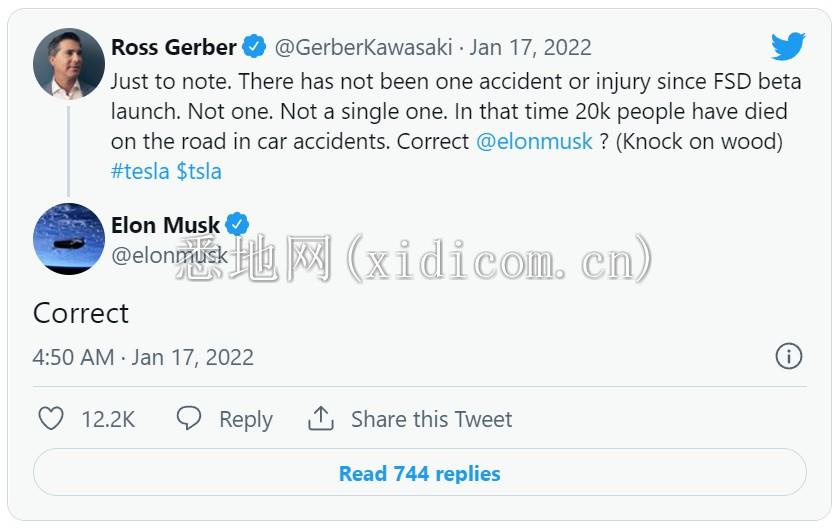The image size is (839, 531).
Task: Open the @elonmusk mention link
Action: pyautogui.click(x=534, y=141)
